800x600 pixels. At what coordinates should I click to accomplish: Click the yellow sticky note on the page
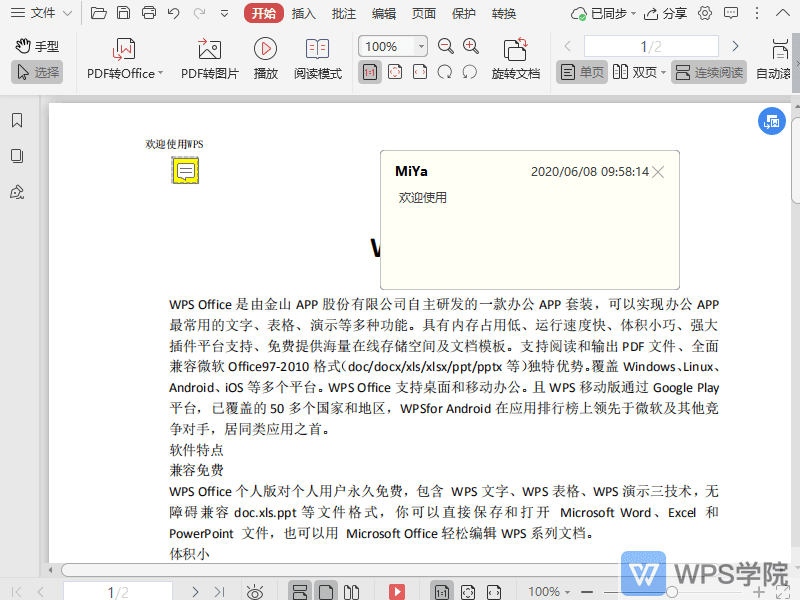coord(185,171)
